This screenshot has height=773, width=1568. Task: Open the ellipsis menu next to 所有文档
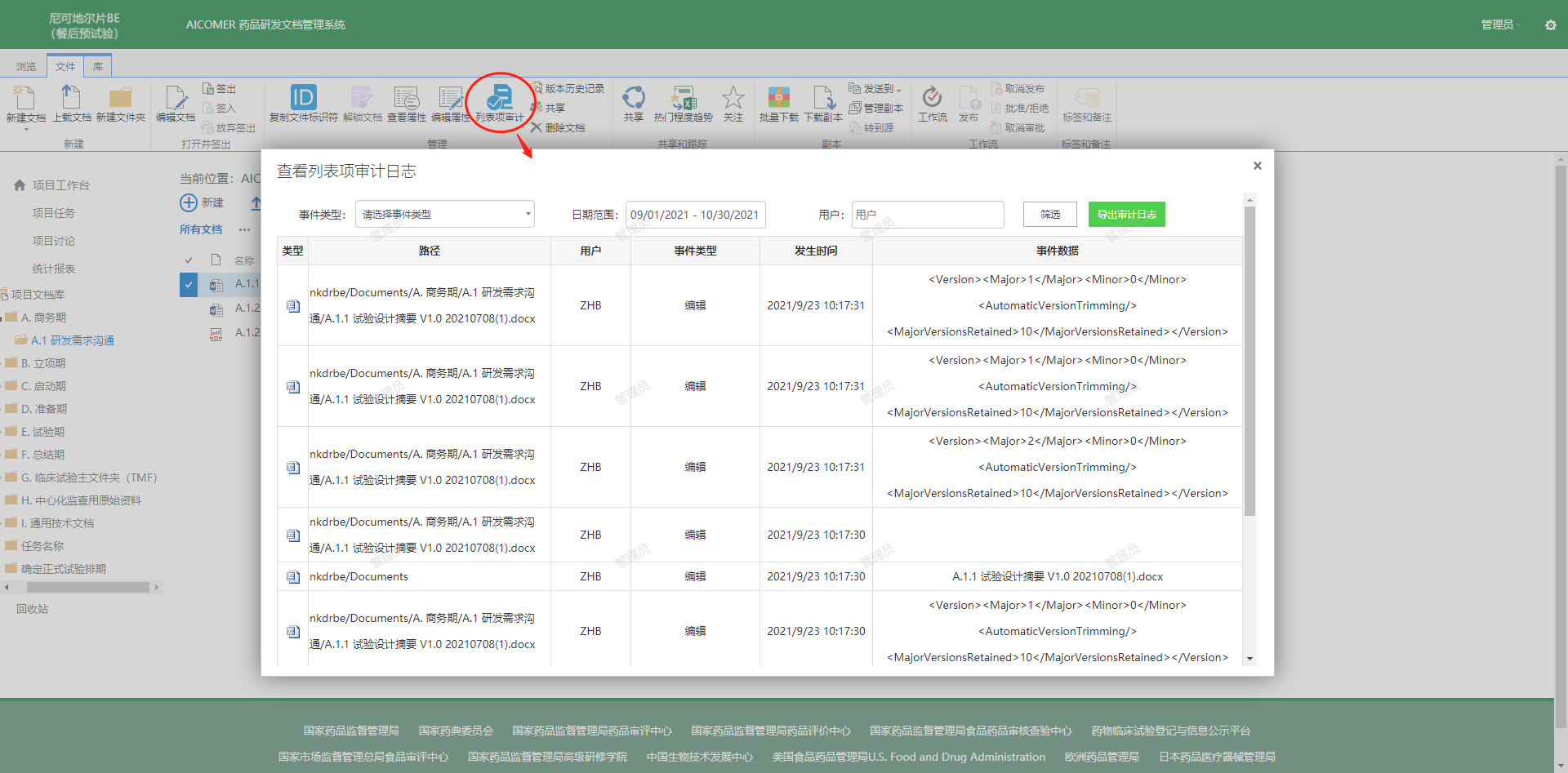(x=244, y=229)
